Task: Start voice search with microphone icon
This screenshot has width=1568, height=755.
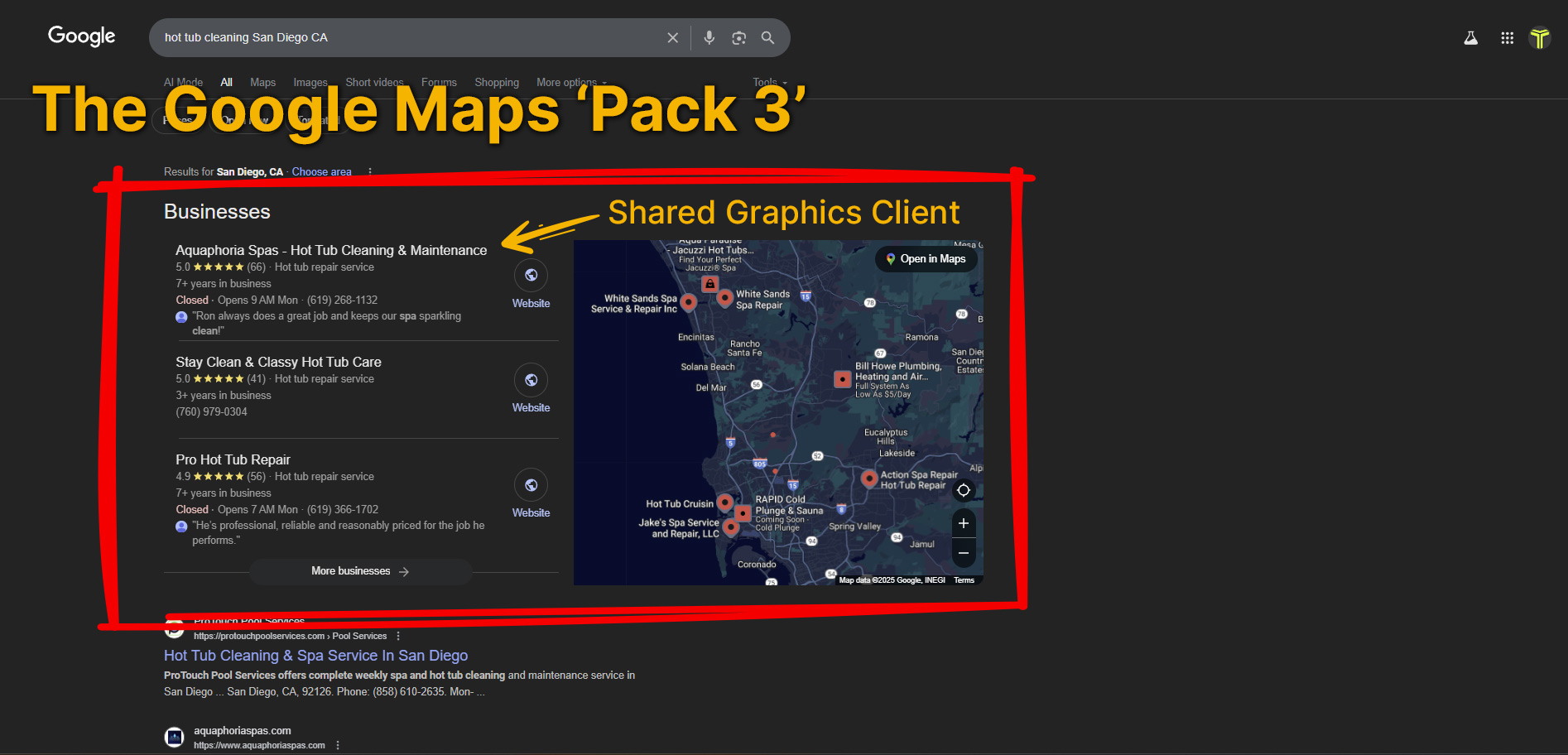Action: 709,38
